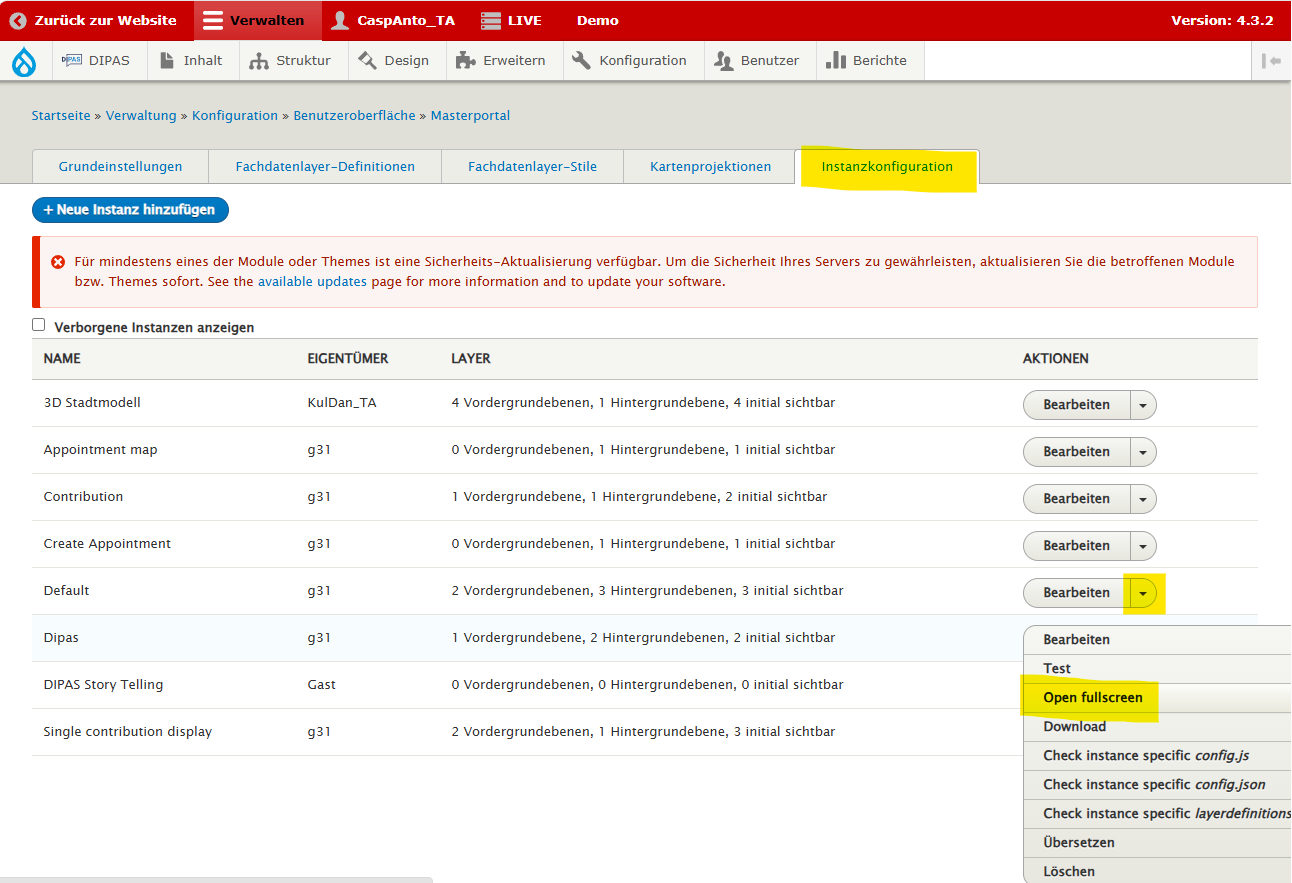Screen dimensions: 1292x883
Task: Click the toolbar orientation toggle icon
Action: [x=1272, y=61]
